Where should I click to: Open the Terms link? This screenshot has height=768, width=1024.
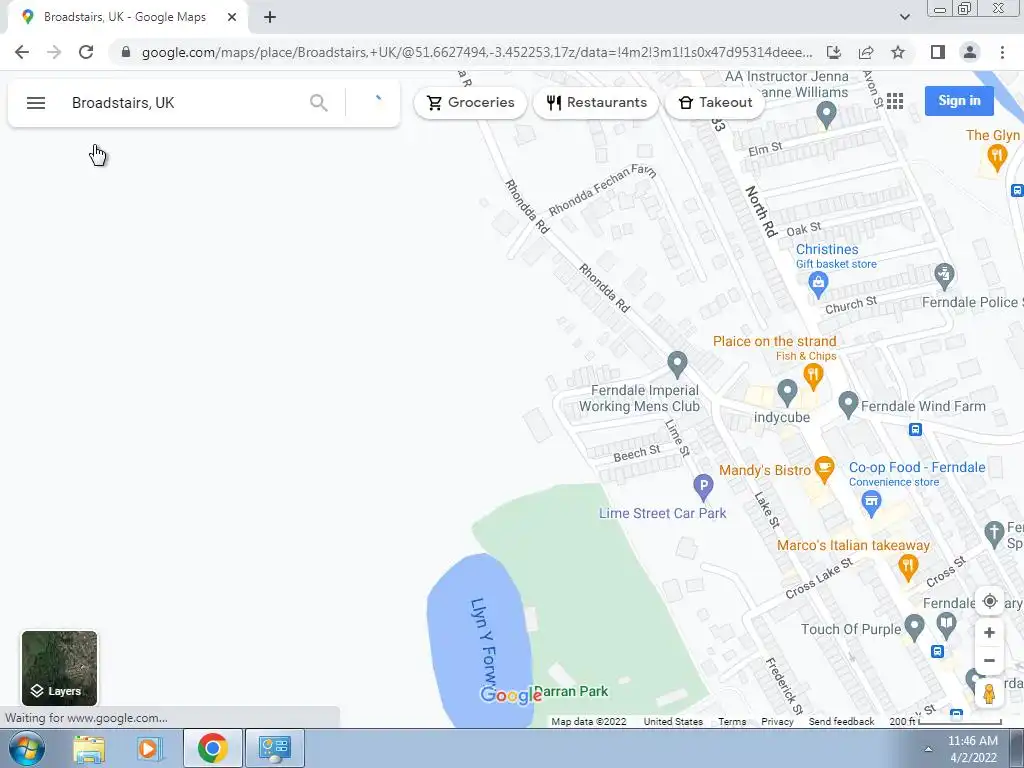coord(731,721)
